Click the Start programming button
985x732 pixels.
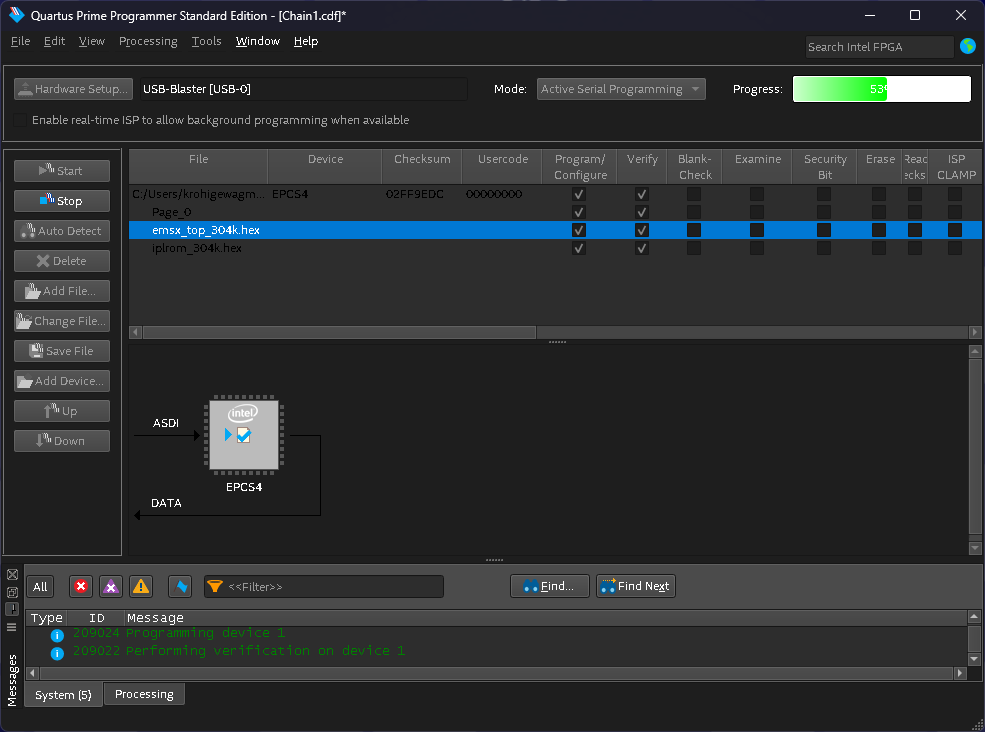pyautogui.click(x=62, y=170)
